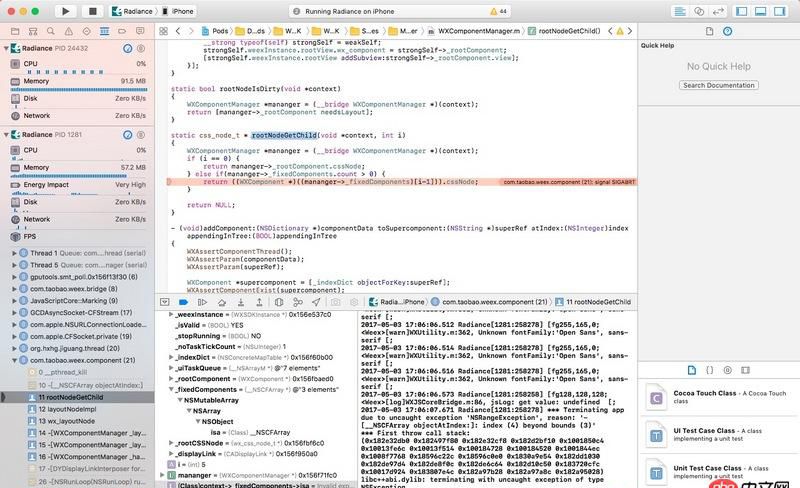The width and height of the screenshot is (800, 488).
Task: Click the Pods breadcrumb item
Action: pos(215,31)
